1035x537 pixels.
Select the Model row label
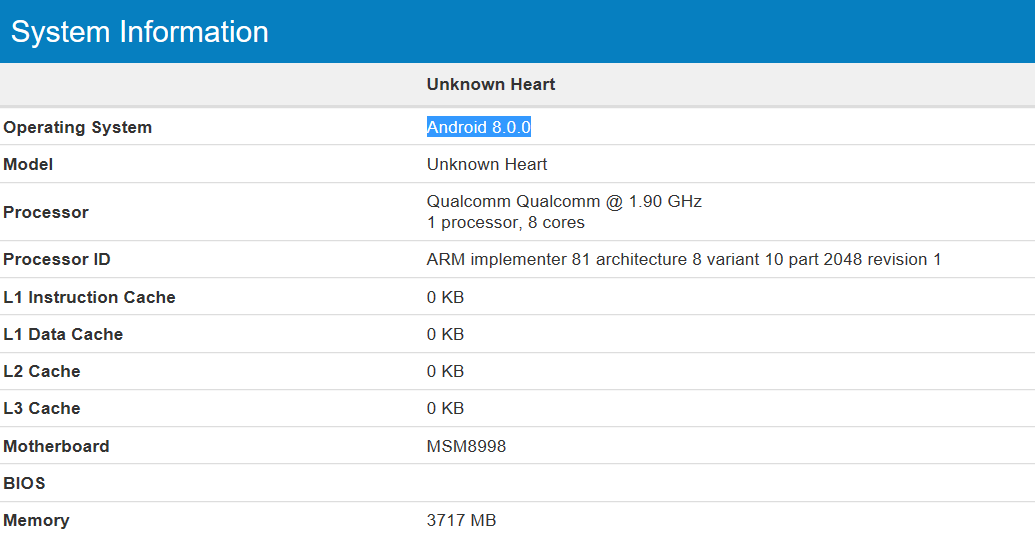pyautogui.click(x=28, y=164)
